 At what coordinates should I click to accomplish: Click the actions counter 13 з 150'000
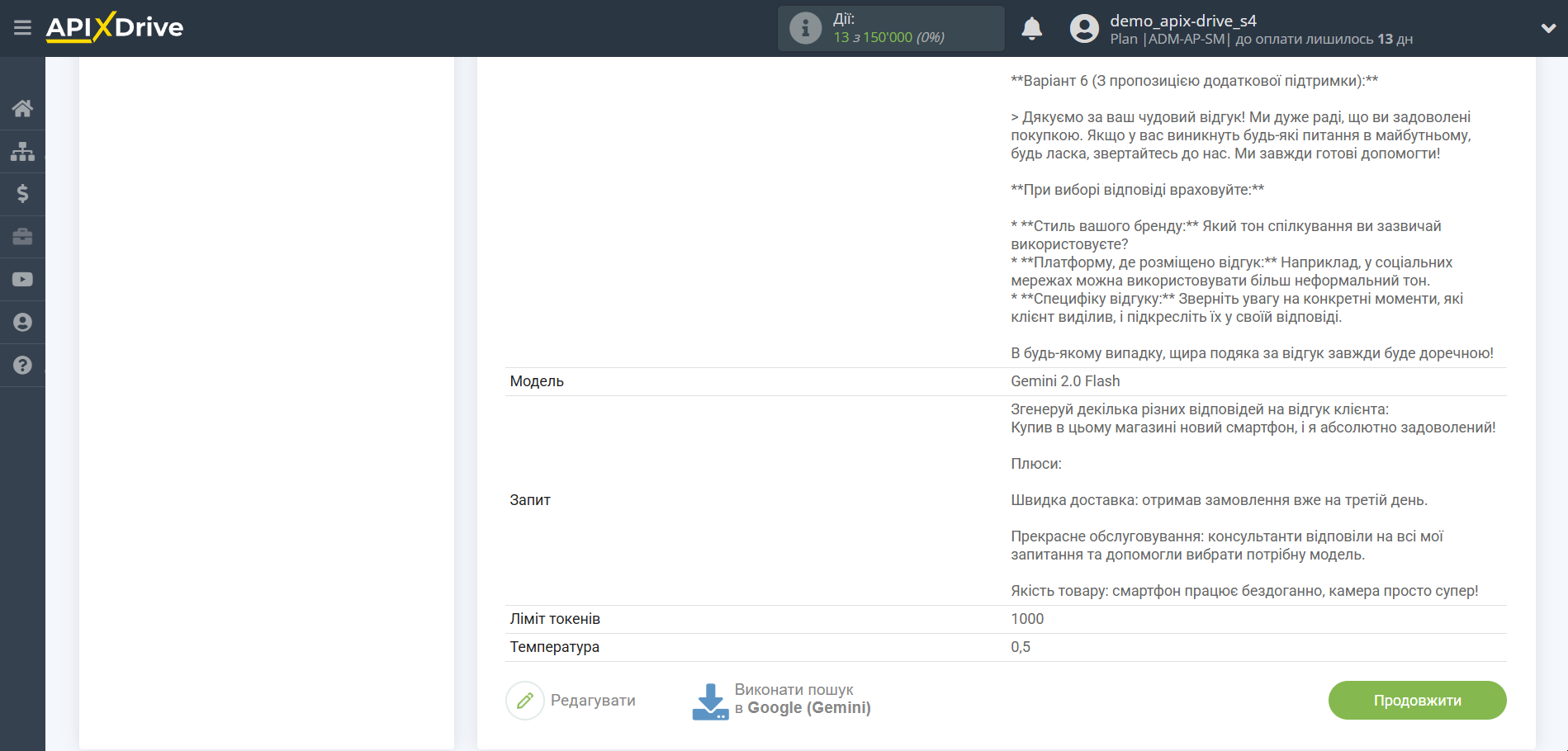[888, 37]
